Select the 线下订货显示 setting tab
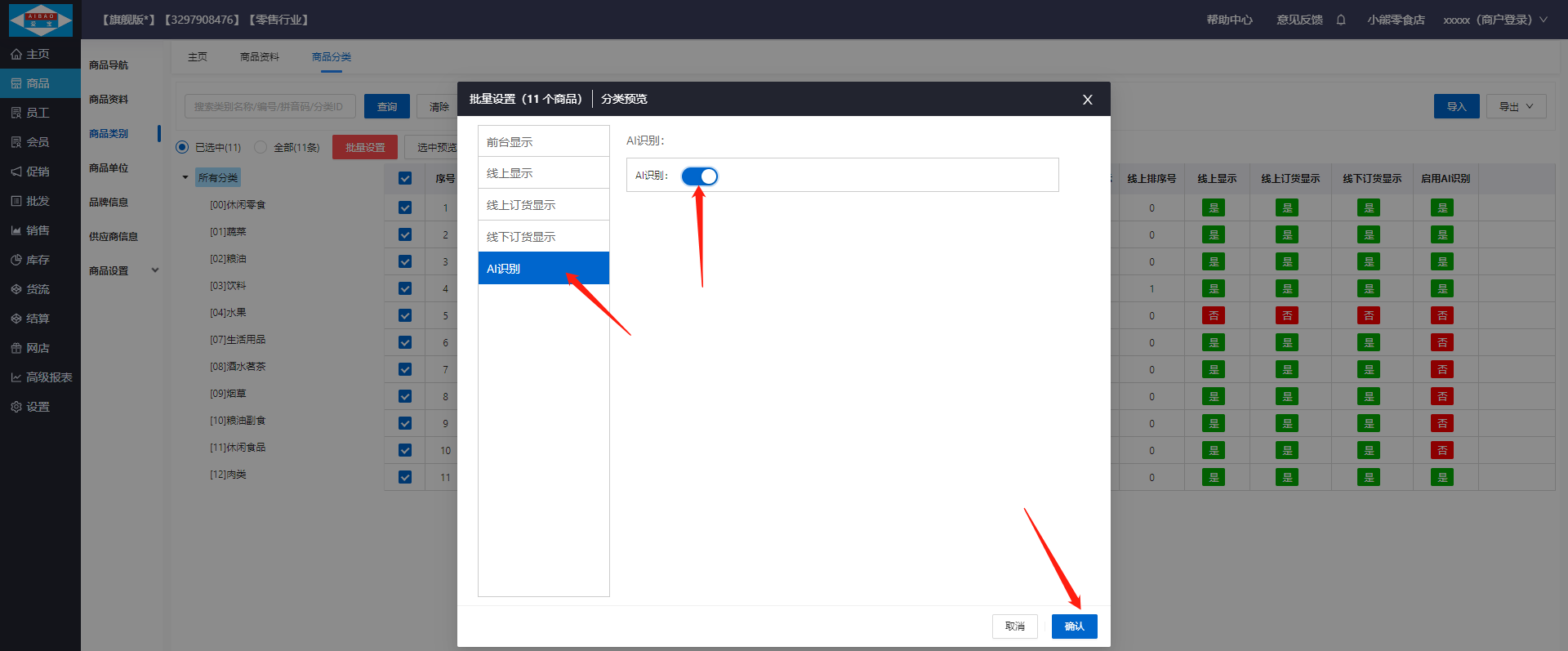The image size is (1568, 651). coord(544,237)
